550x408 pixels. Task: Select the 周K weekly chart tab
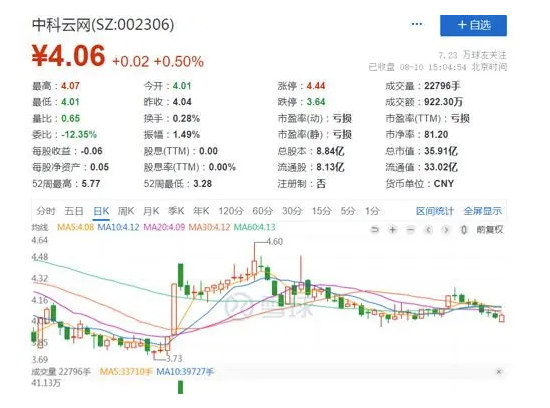(x=126, y=211)
